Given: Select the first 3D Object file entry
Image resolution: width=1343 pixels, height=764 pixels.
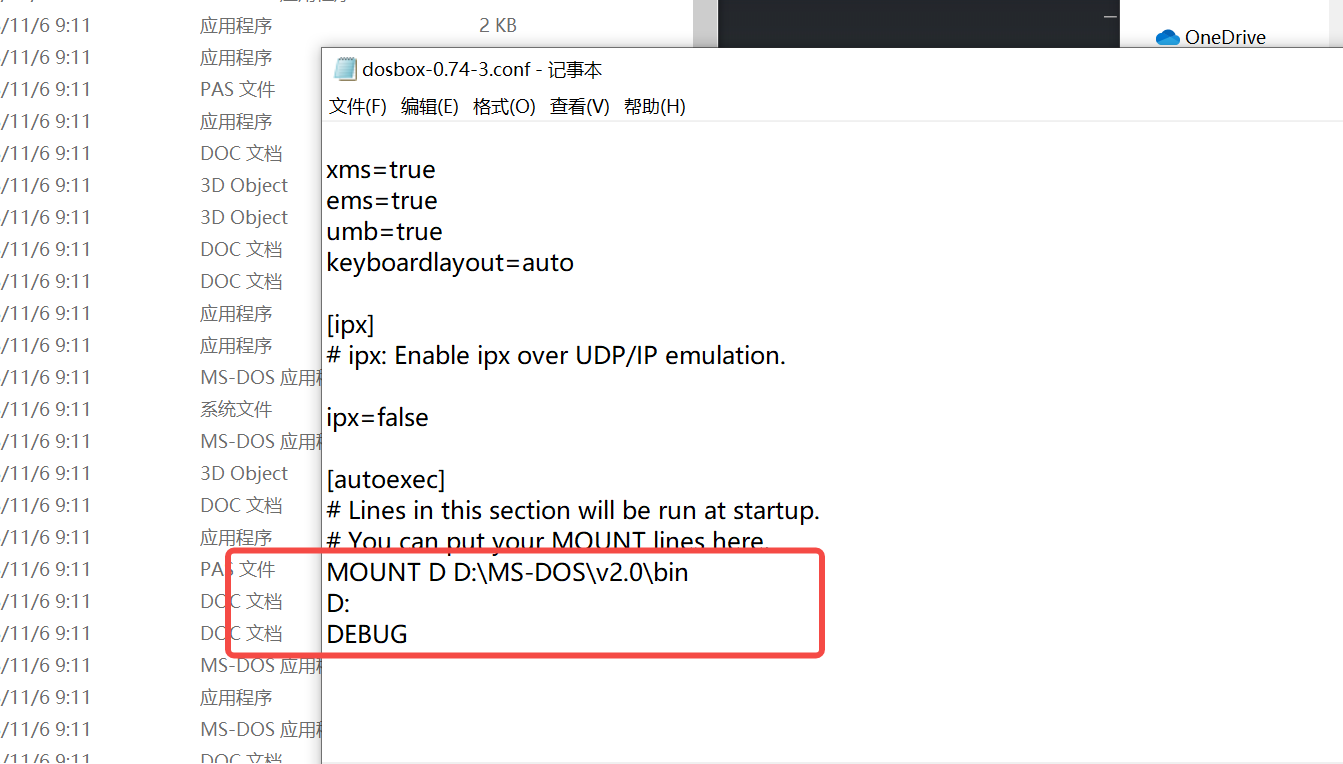Looking at the screenshot, I should point(244,184).
